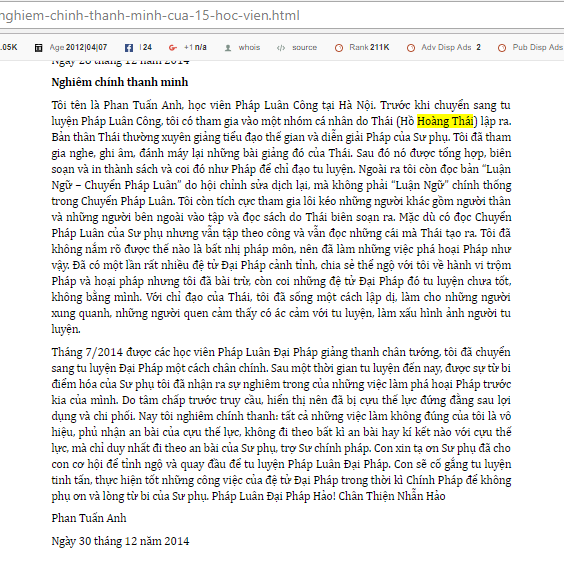Open the page source link
564x574 pixels.
305,47
